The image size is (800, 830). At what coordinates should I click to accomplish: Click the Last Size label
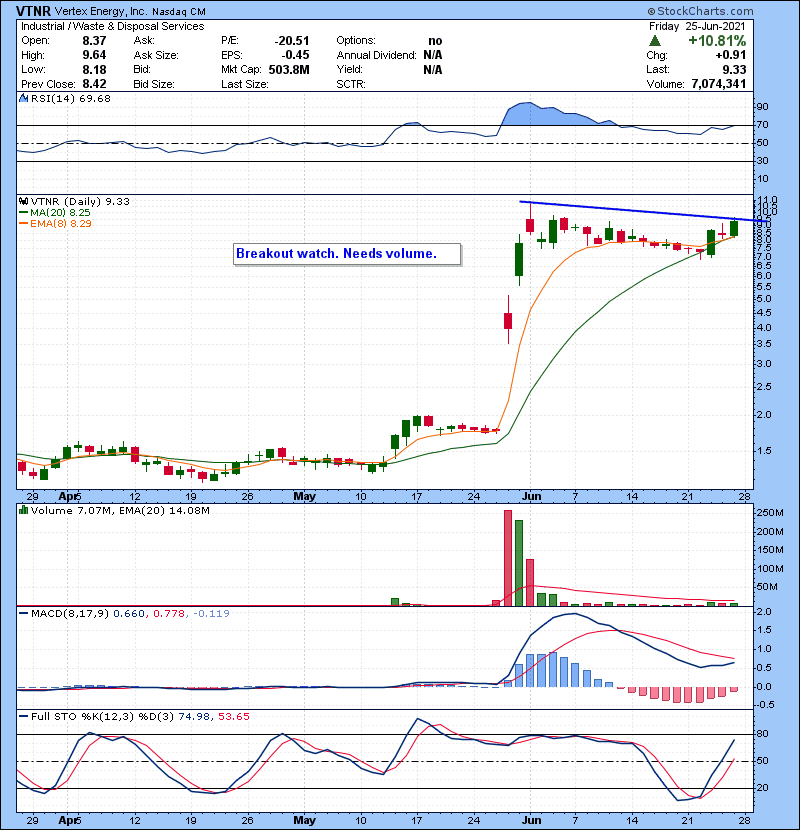click(x=245, y=84)
